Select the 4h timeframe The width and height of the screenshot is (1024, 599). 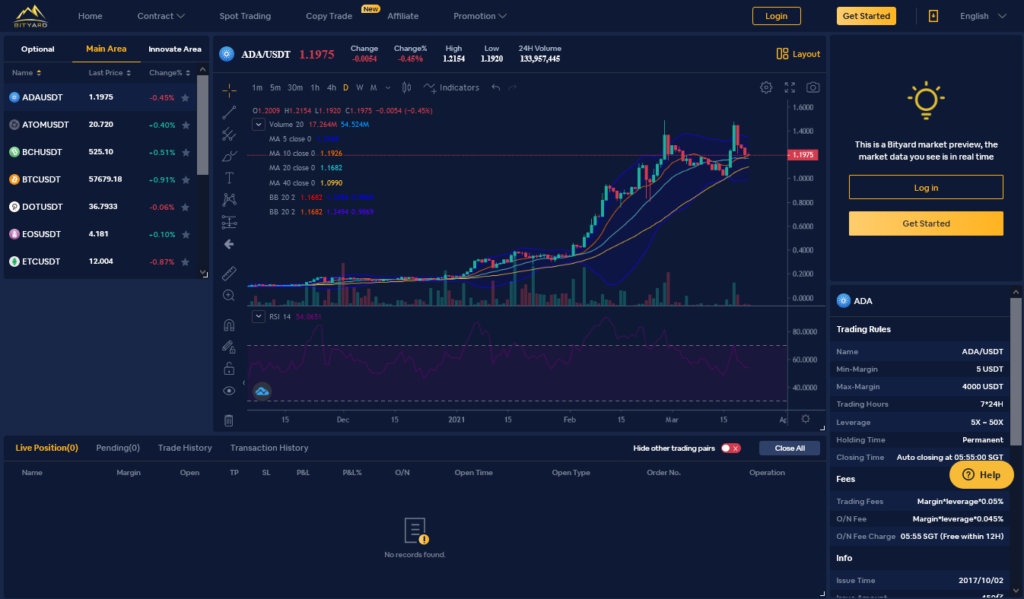(331, 88)
